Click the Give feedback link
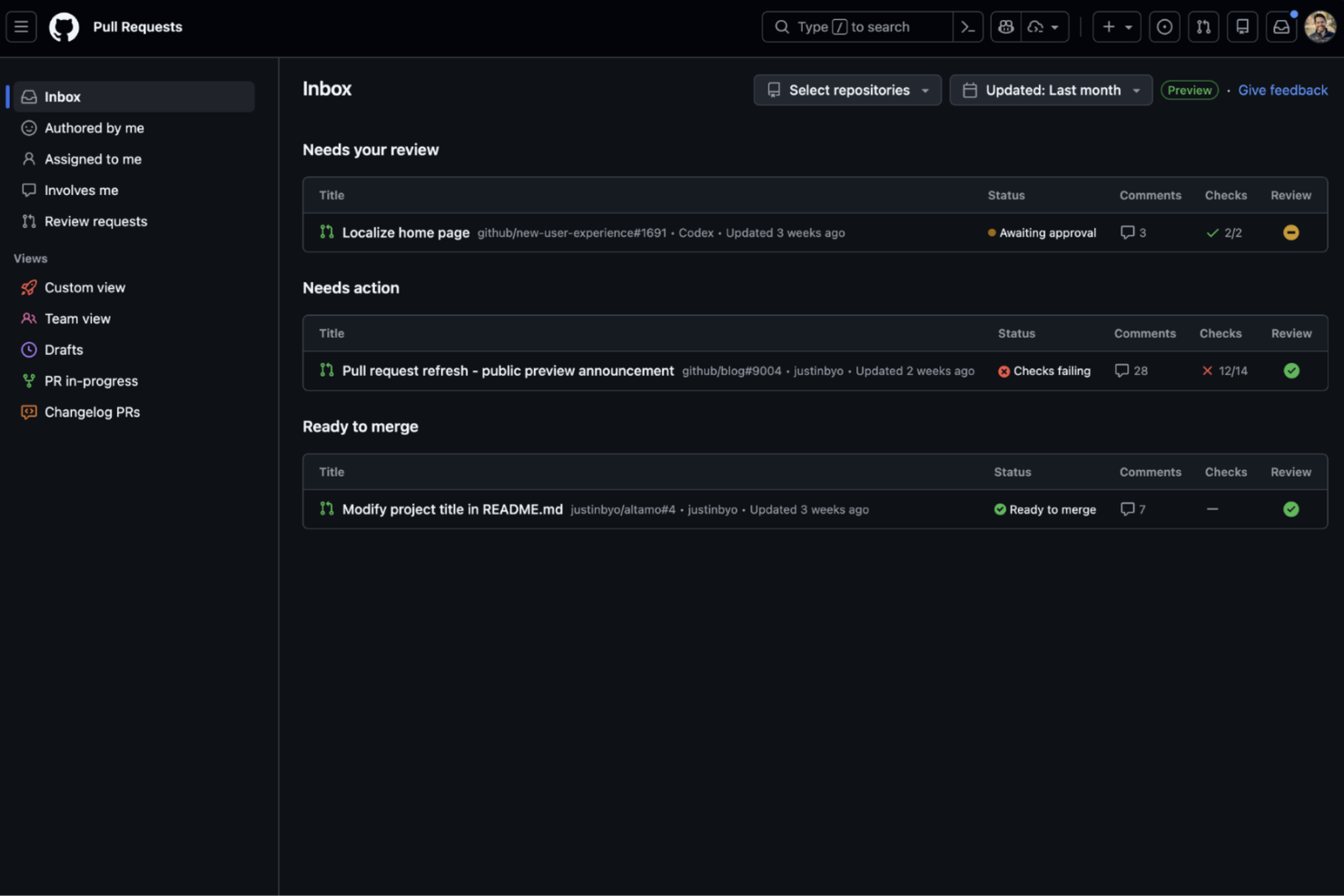Viewport: 1344px width, 896px height. [x=1282, y=90]
